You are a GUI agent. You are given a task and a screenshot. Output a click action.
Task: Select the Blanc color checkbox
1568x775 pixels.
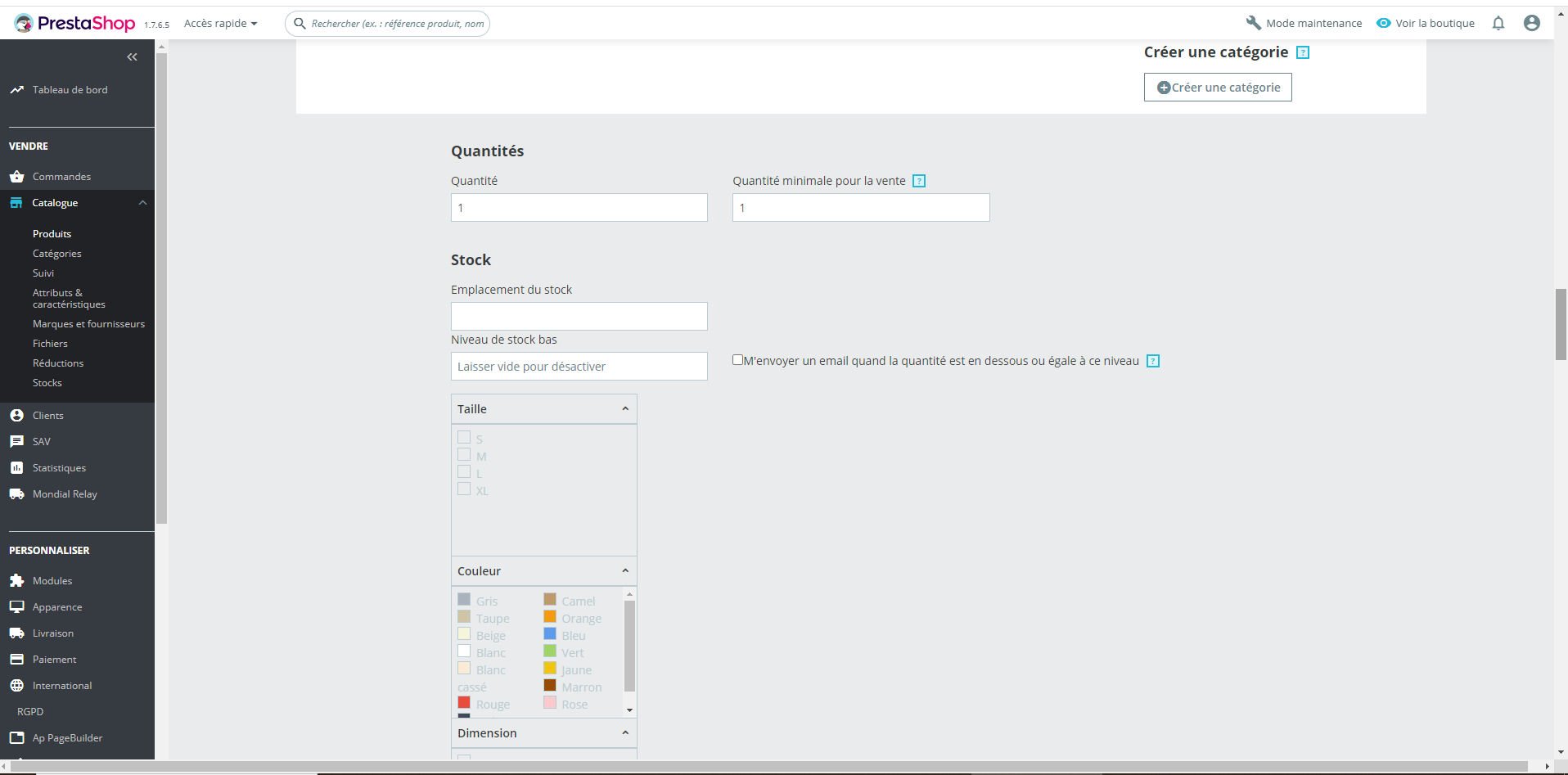(x=464, y=651)
